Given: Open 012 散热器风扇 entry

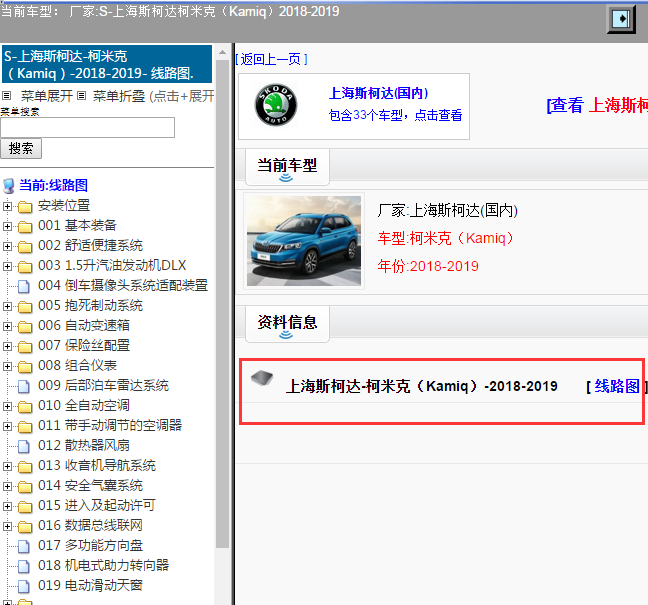Looking at the screenshot, I should (x=84, y=445).
